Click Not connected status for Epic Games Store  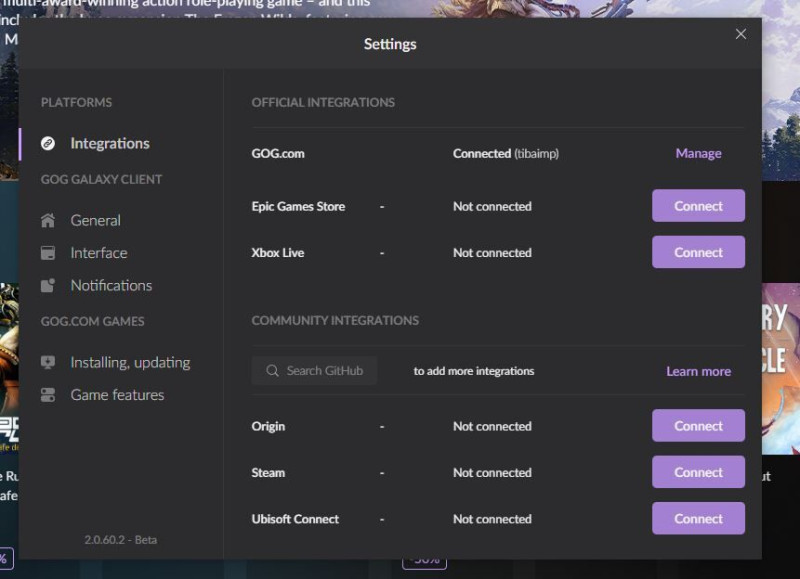coord(492,206)
